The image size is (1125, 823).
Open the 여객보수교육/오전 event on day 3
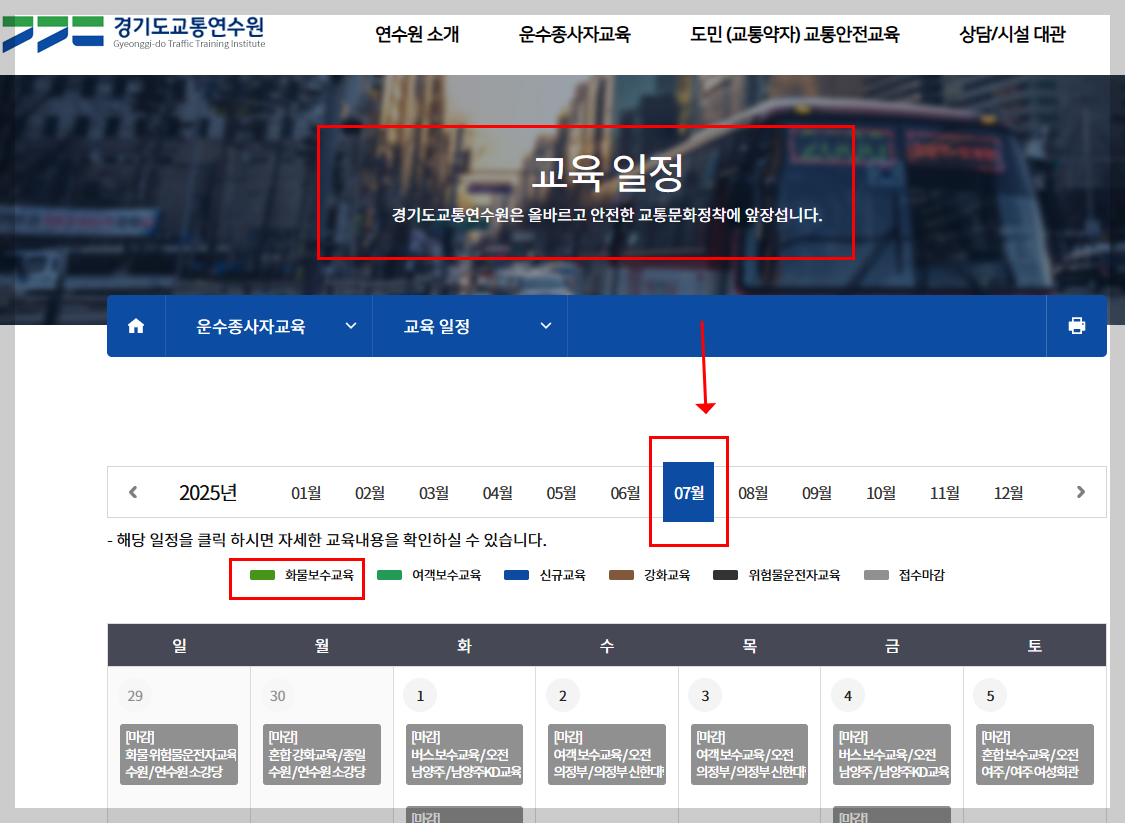749,754
